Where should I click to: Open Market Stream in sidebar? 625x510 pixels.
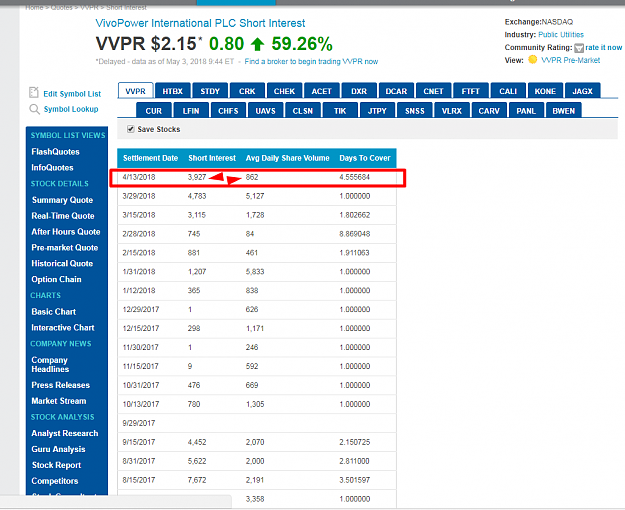59,401
